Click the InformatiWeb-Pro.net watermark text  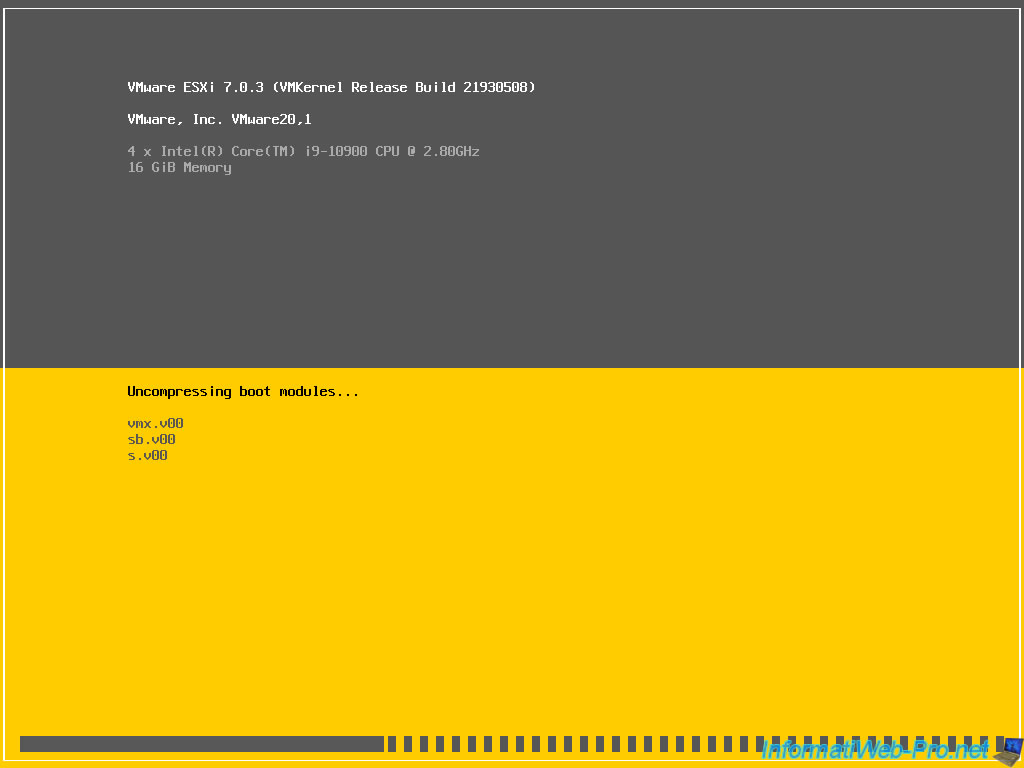874,749
